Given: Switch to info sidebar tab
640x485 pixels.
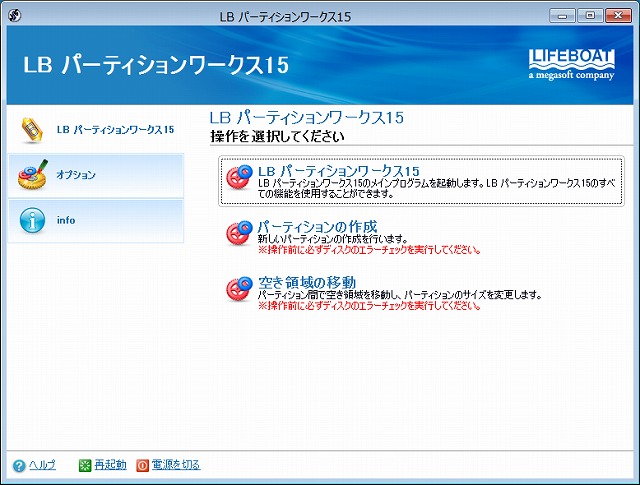Looking at the screenshot, I should (96, 221).
